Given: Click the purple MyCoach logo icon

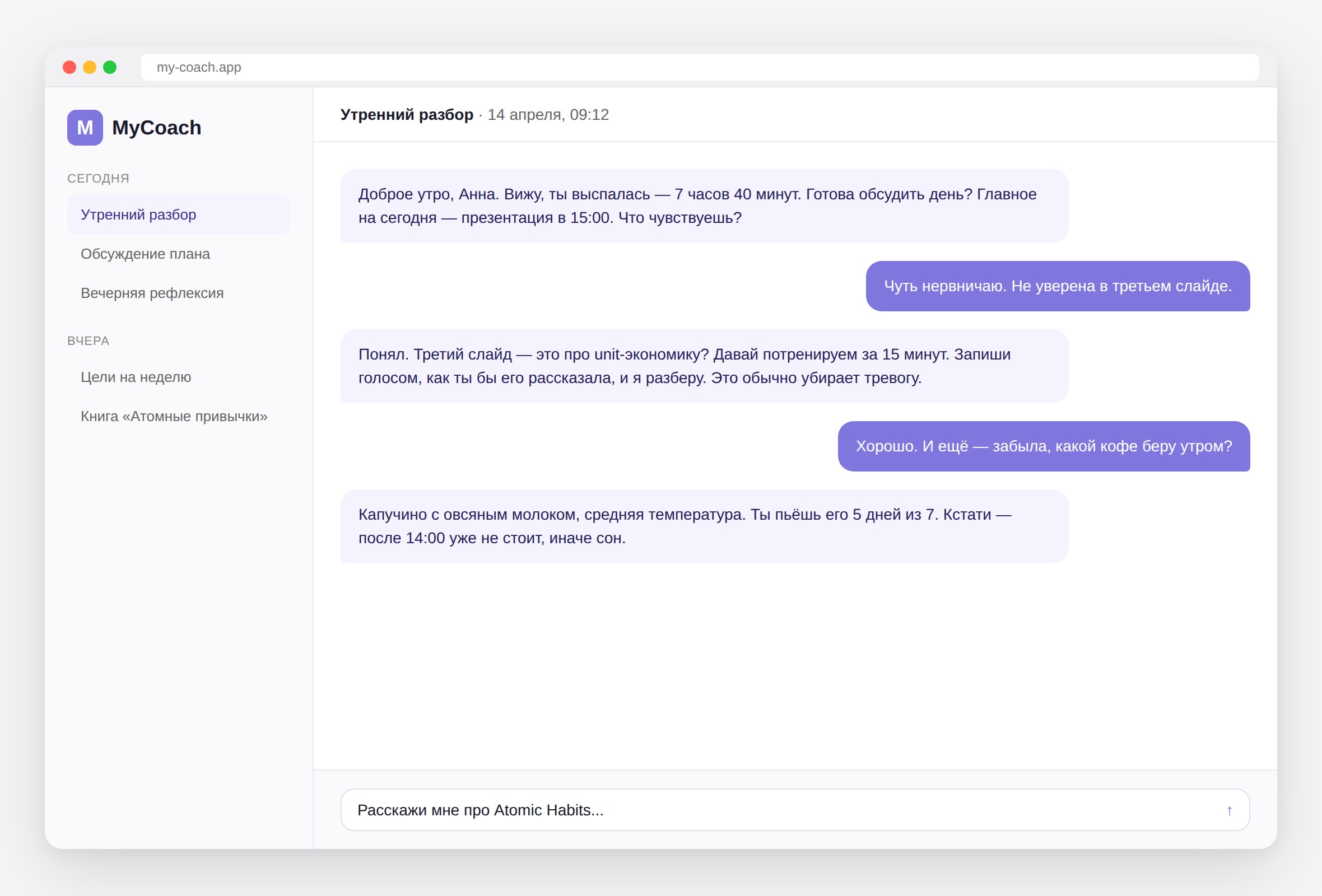Looking at the screenshot, I should point(85,127).
